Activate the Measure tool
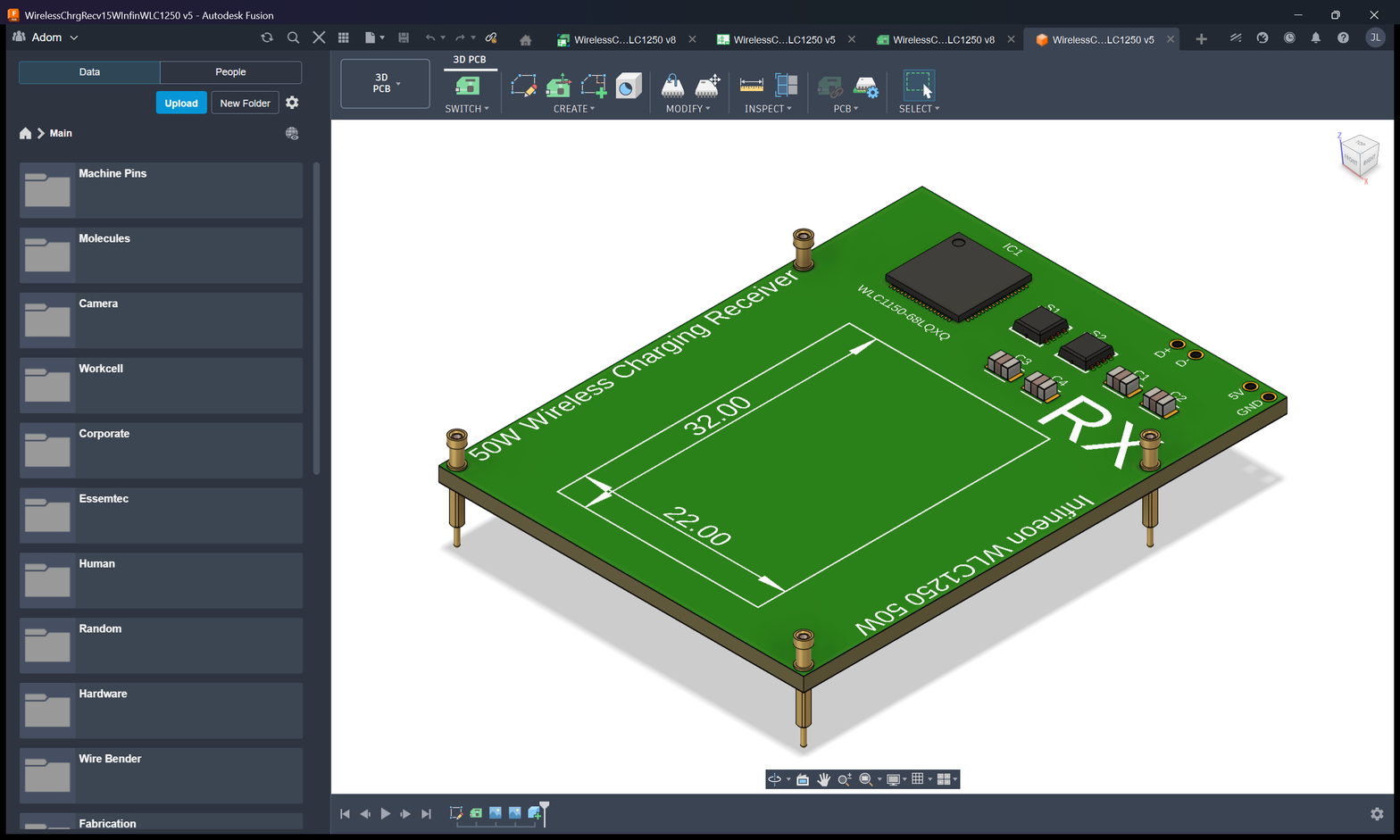Viewport: 1400px width, 840px height. 752,86
